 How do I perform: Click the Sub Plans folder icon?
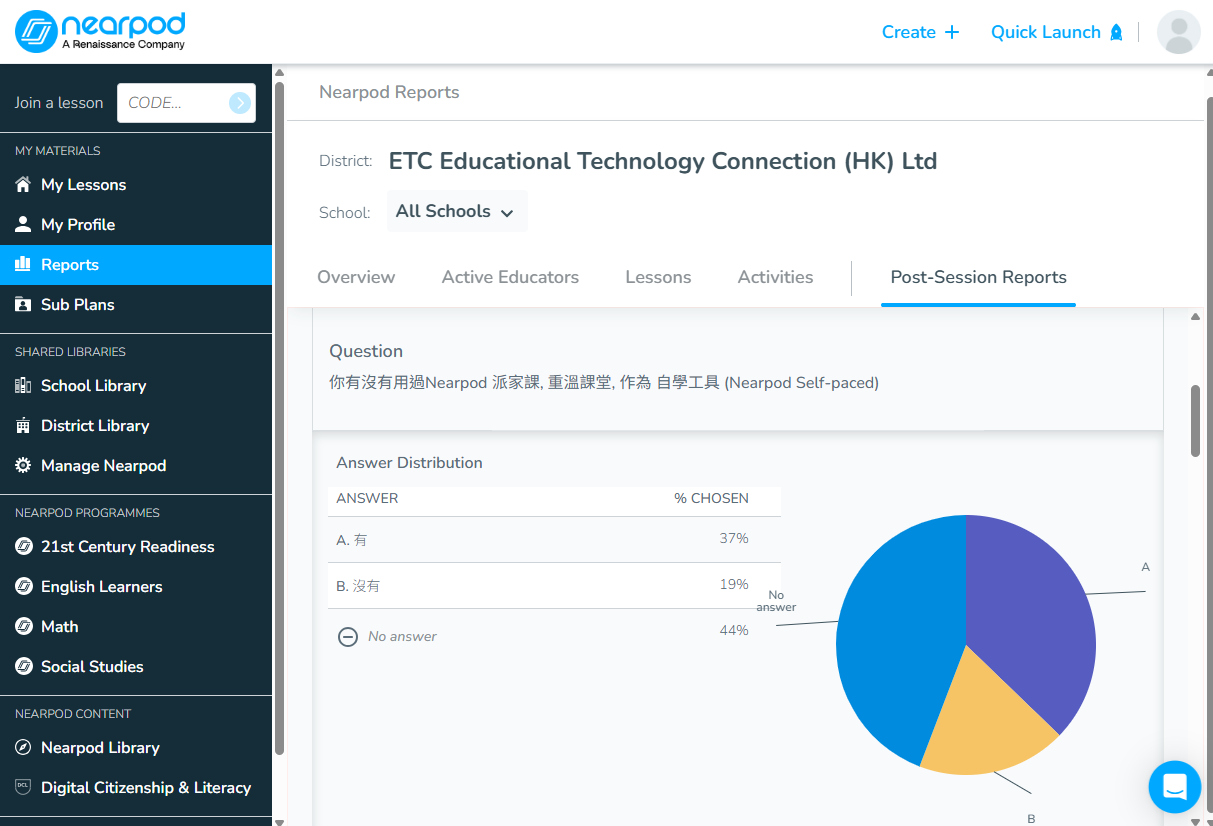pyautogui.click(x=23, y=305)
